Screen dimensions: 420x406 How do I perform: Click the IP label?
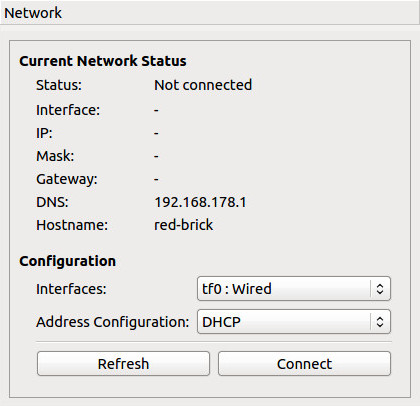pyautogui.click(x=44, y=133)
